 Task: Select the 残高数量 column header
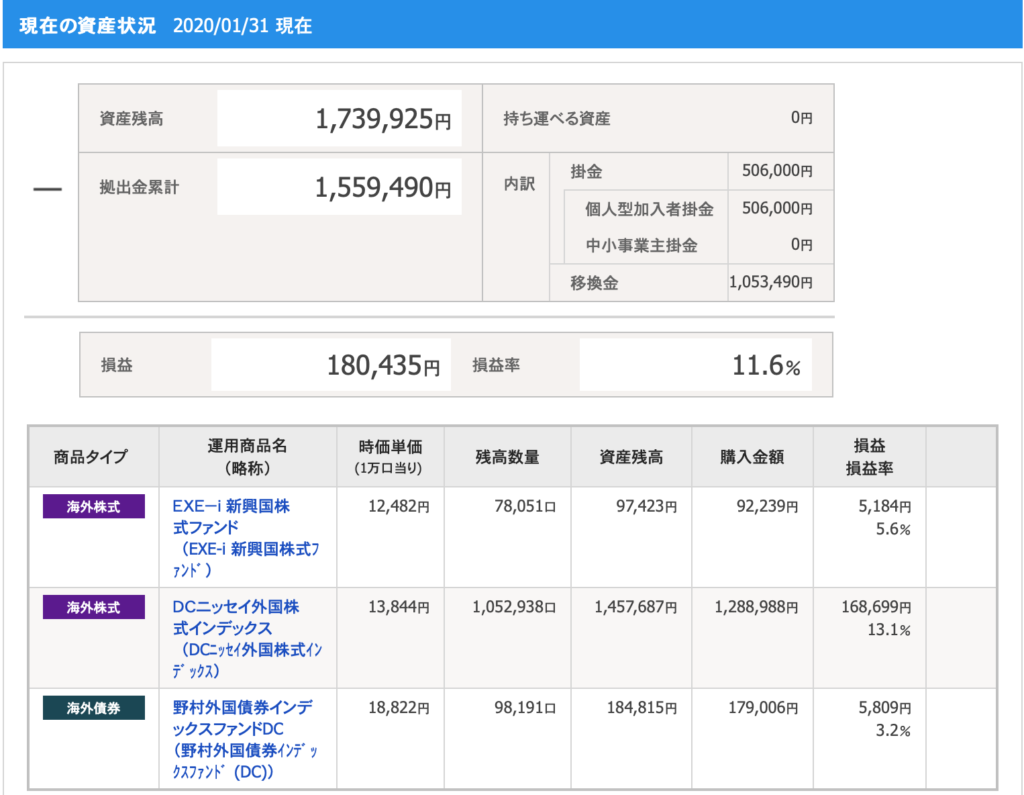pyautogui.click(x=507, y=457)
